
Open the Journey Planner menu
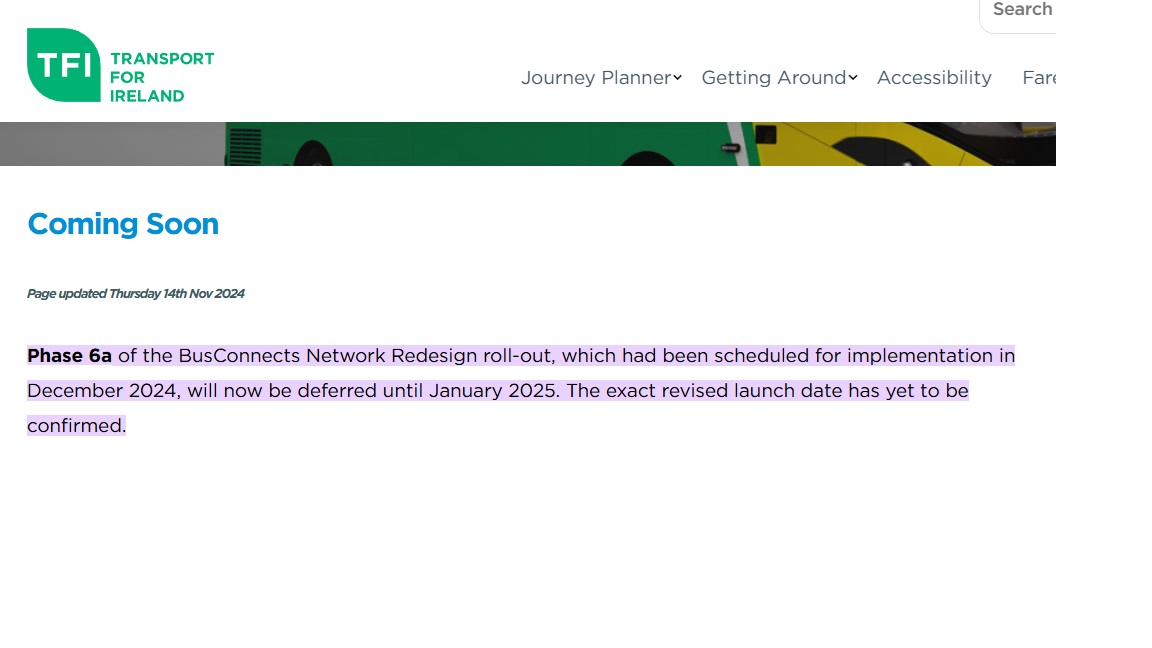click(x=595, y=78)
